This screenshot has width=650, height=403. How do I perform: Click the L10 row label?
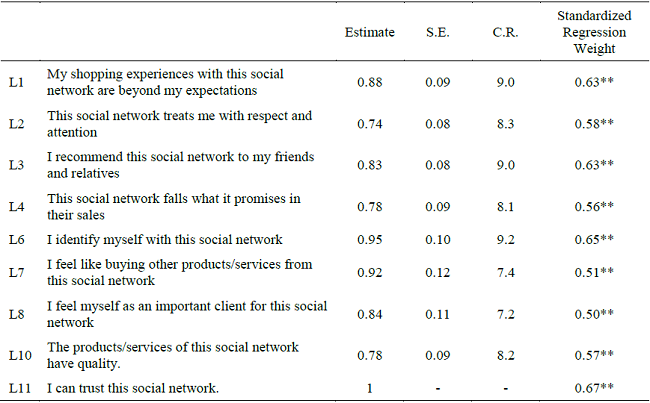tap(17, 354)
